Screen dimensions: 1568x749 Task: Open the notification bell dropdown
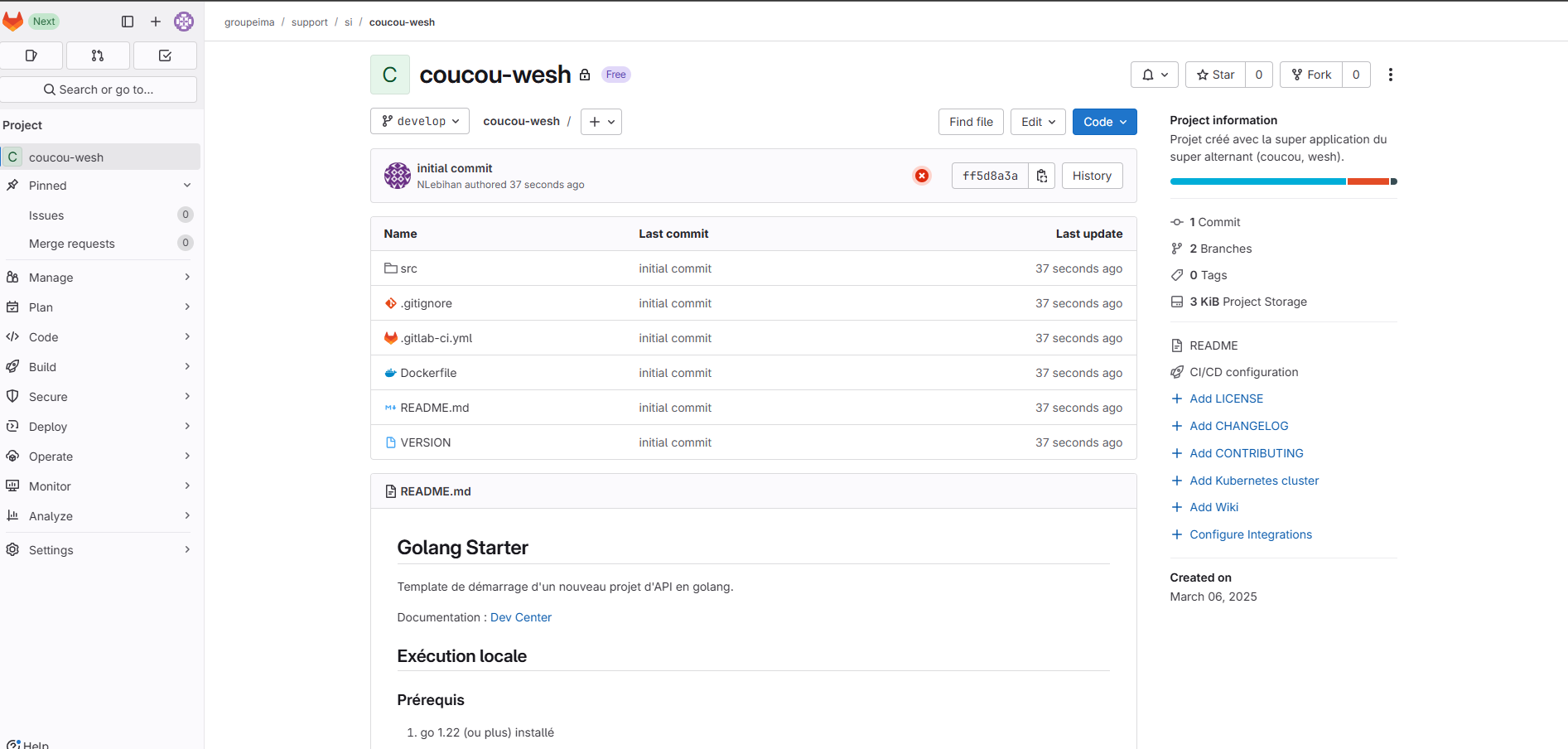(x=1154, y=75)
